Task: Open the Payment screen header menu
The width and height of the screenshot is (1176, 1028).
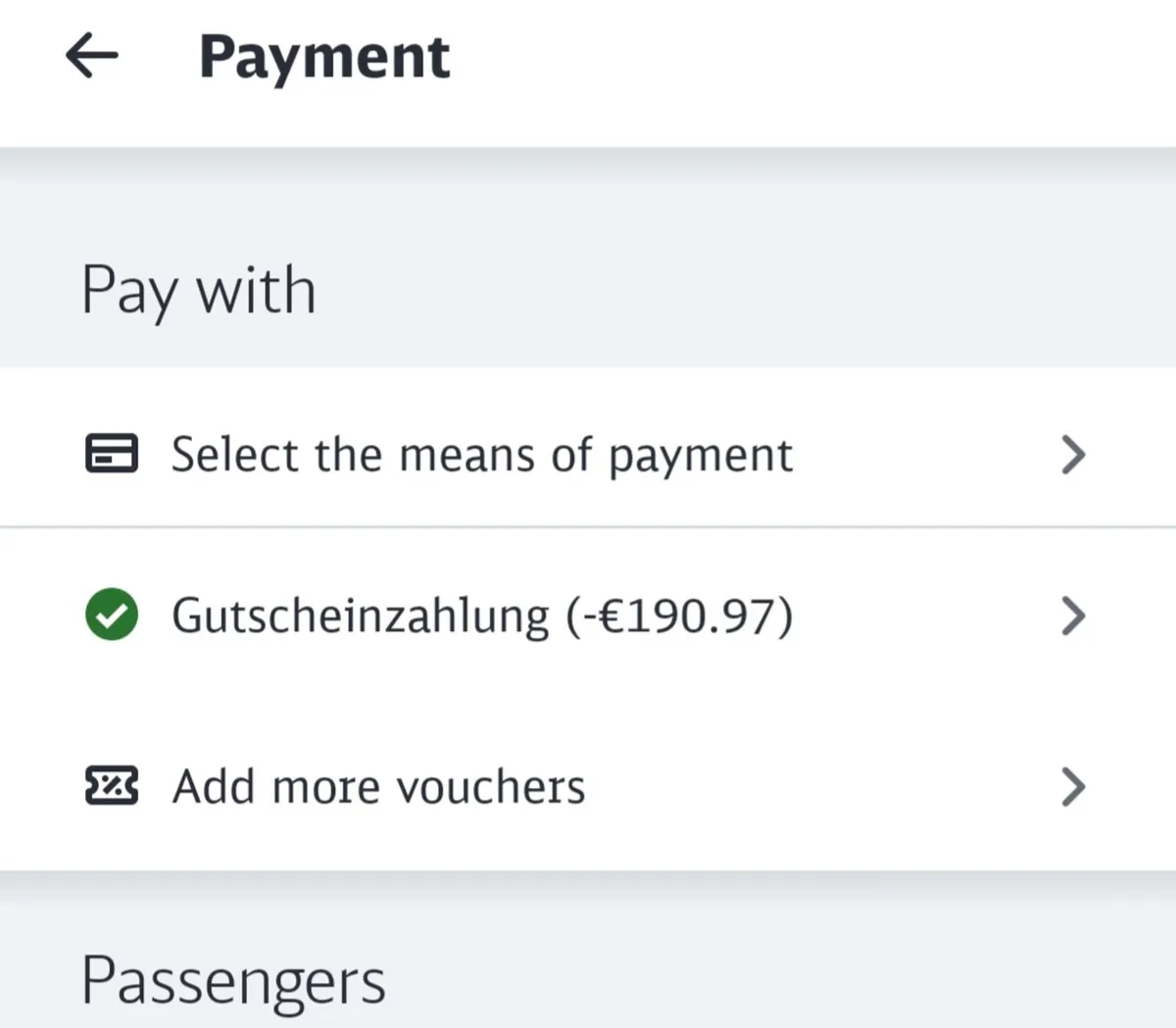Action: pyautogui.click(x=324, y=57)
